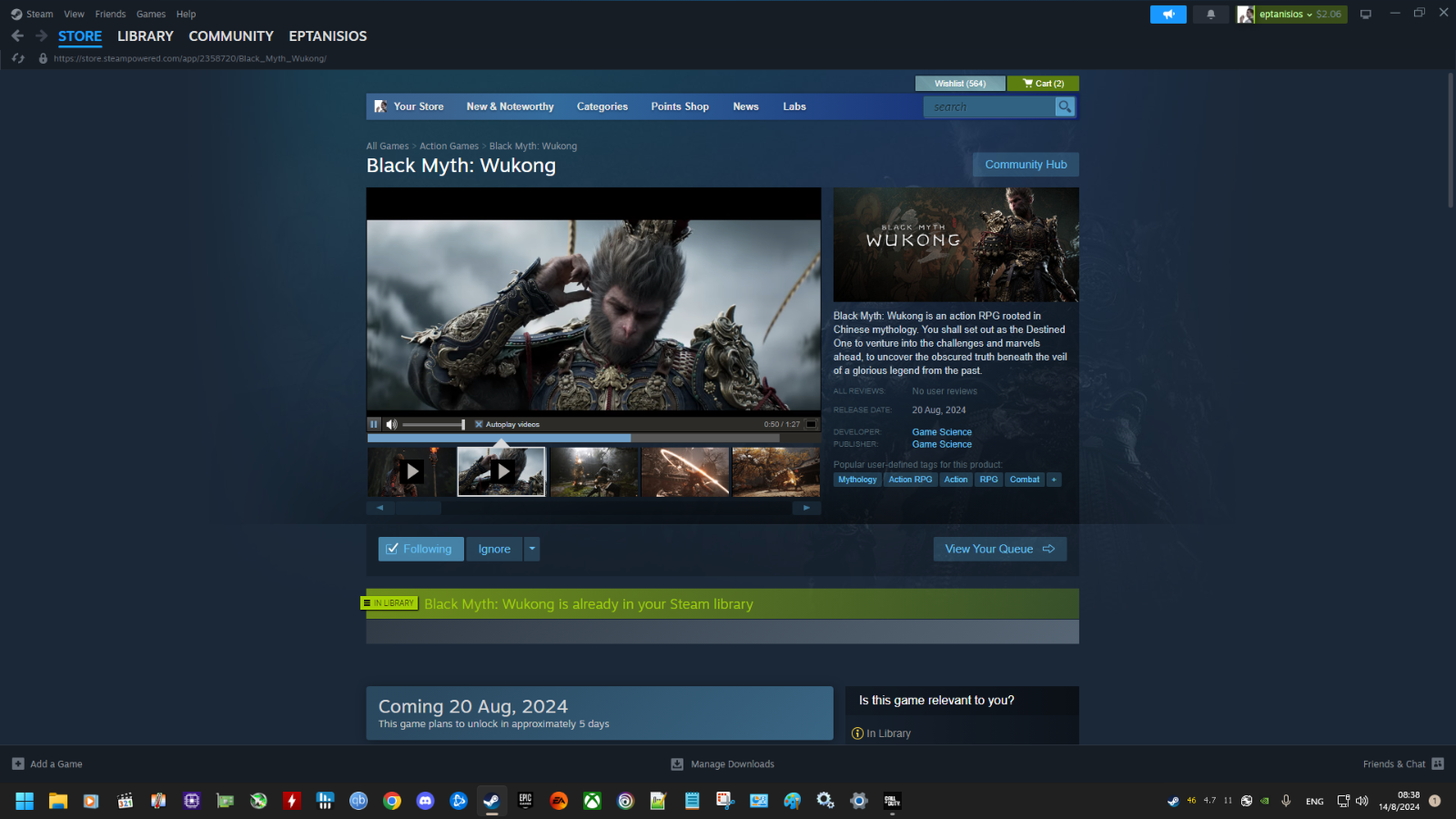Open the Games menu
1456x819 pixels.
[x=151, y=14]
